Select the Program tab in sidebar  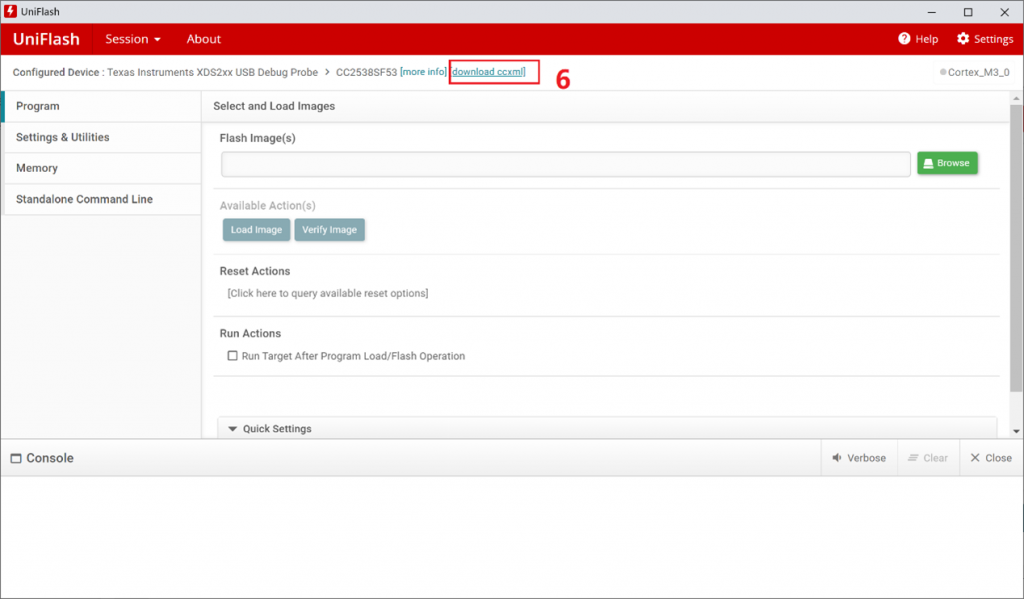click(102, 106)
